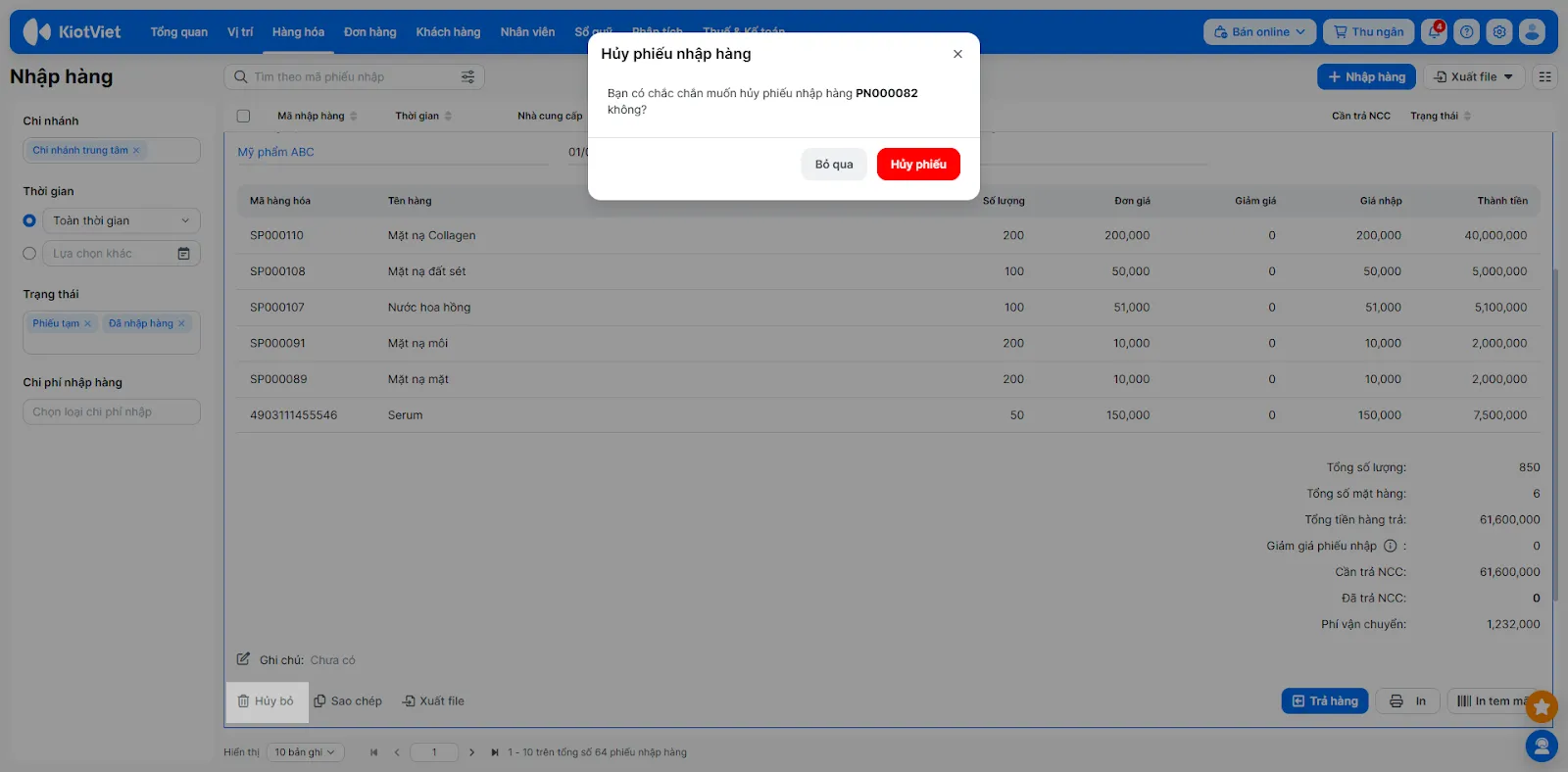Open settings gear icon in header
1568x772 pixels.
(x=1499, y=32)
